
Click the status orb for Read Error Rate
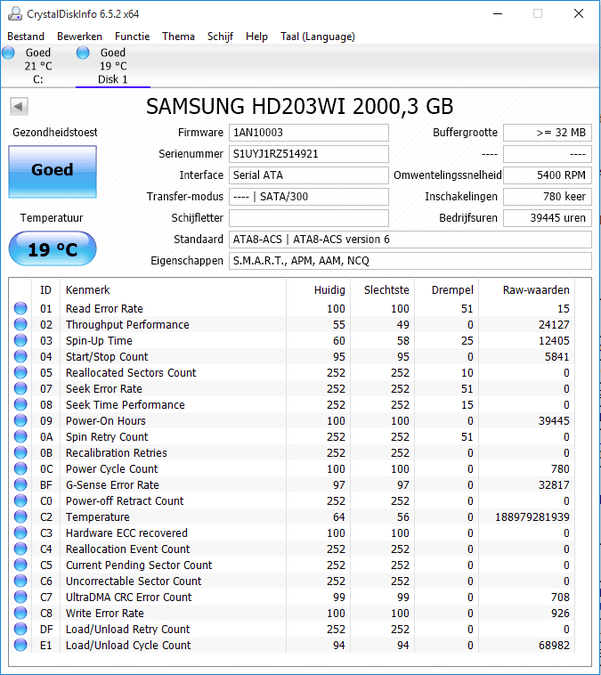(x=20, y=308)
